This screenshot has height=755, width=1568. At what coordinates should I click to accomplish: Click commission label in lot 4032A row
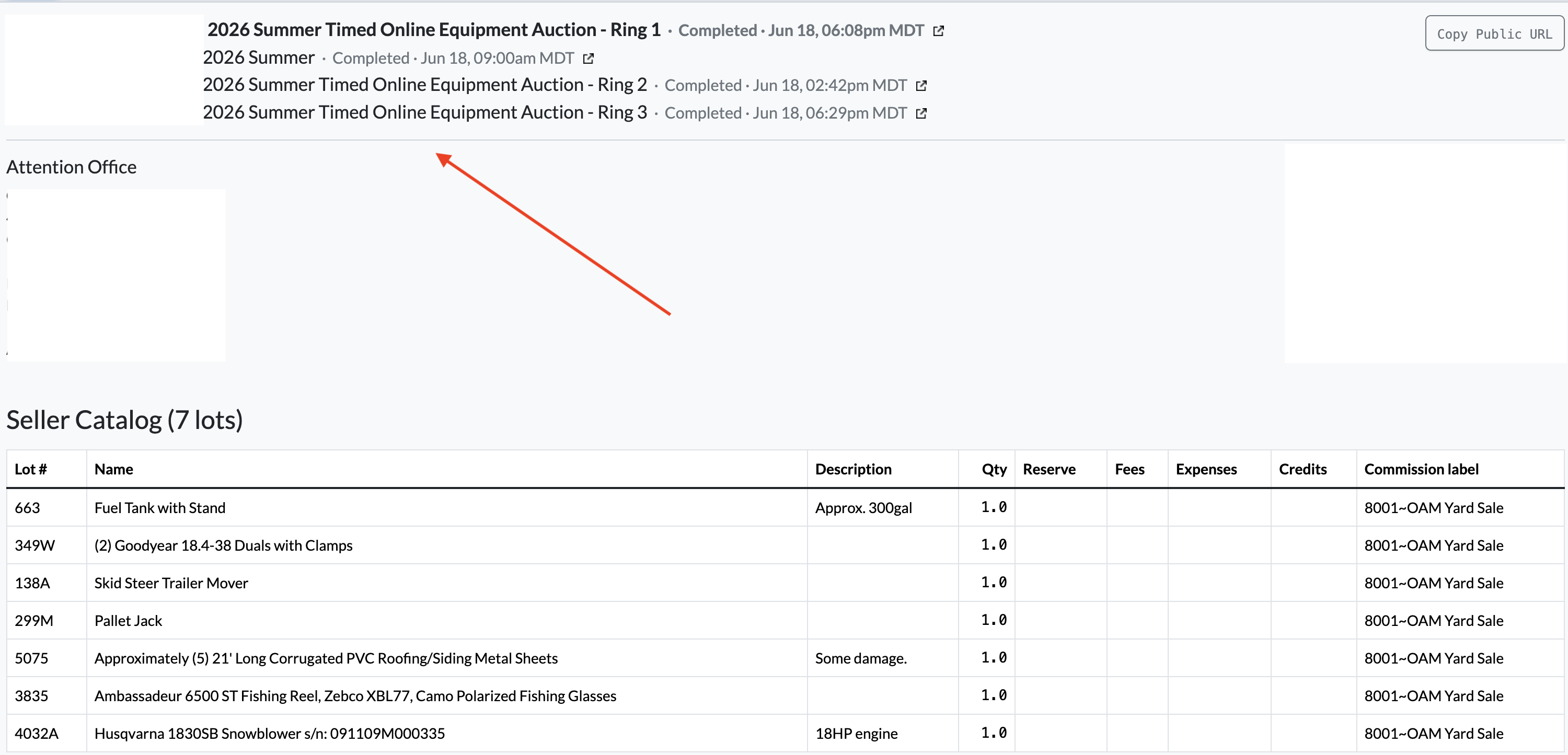pyautogui.click(x=1434, y=734)
